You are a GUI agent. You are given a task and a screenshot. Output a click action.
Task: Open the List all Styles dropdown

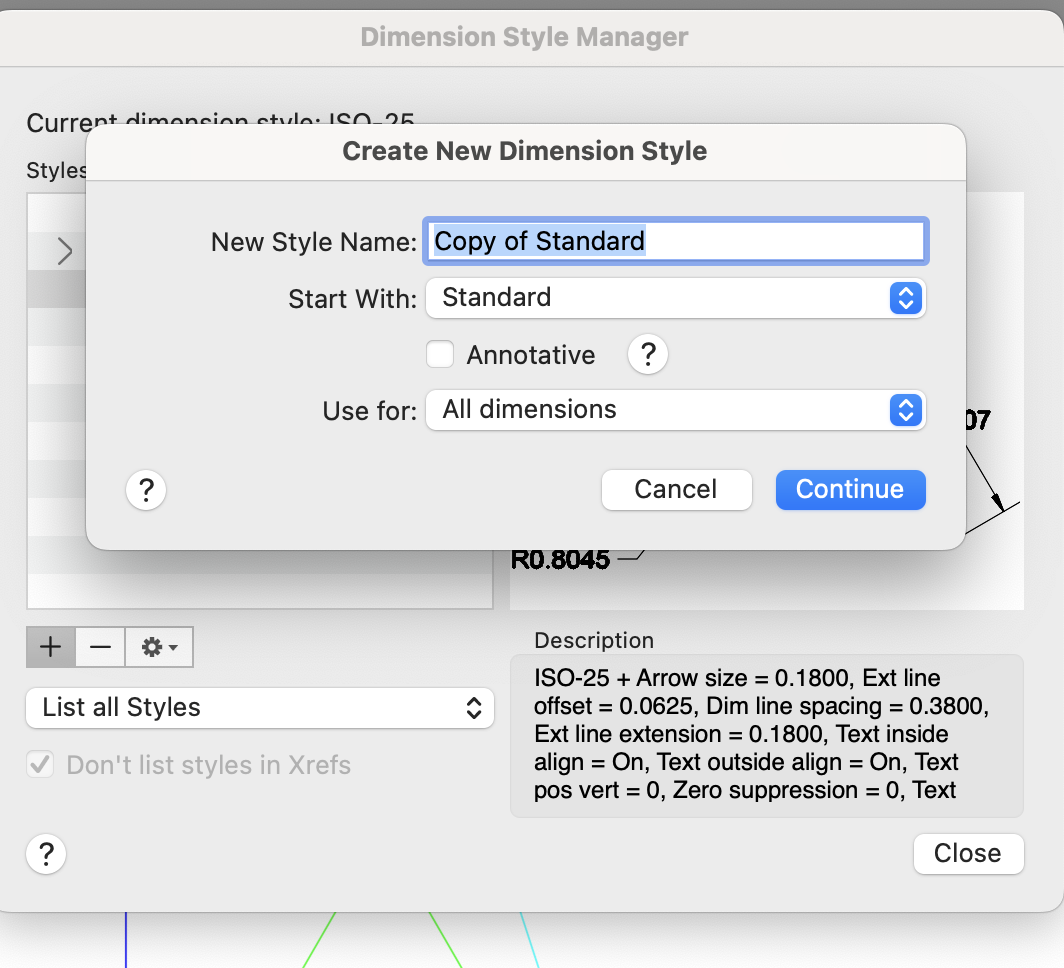(x=260, y=708)
